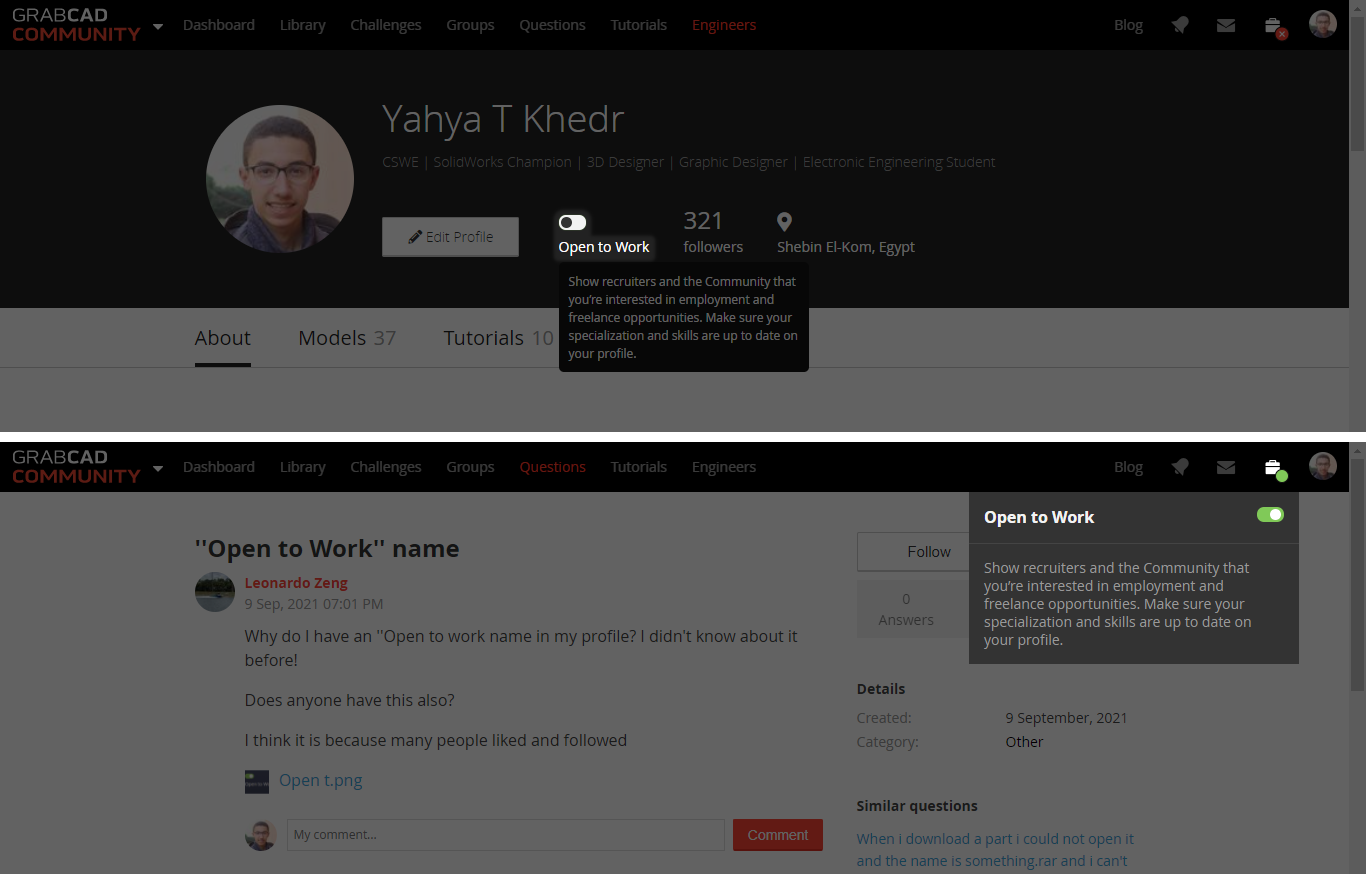Open Engineers in bottom header

[x=724, y=467]
